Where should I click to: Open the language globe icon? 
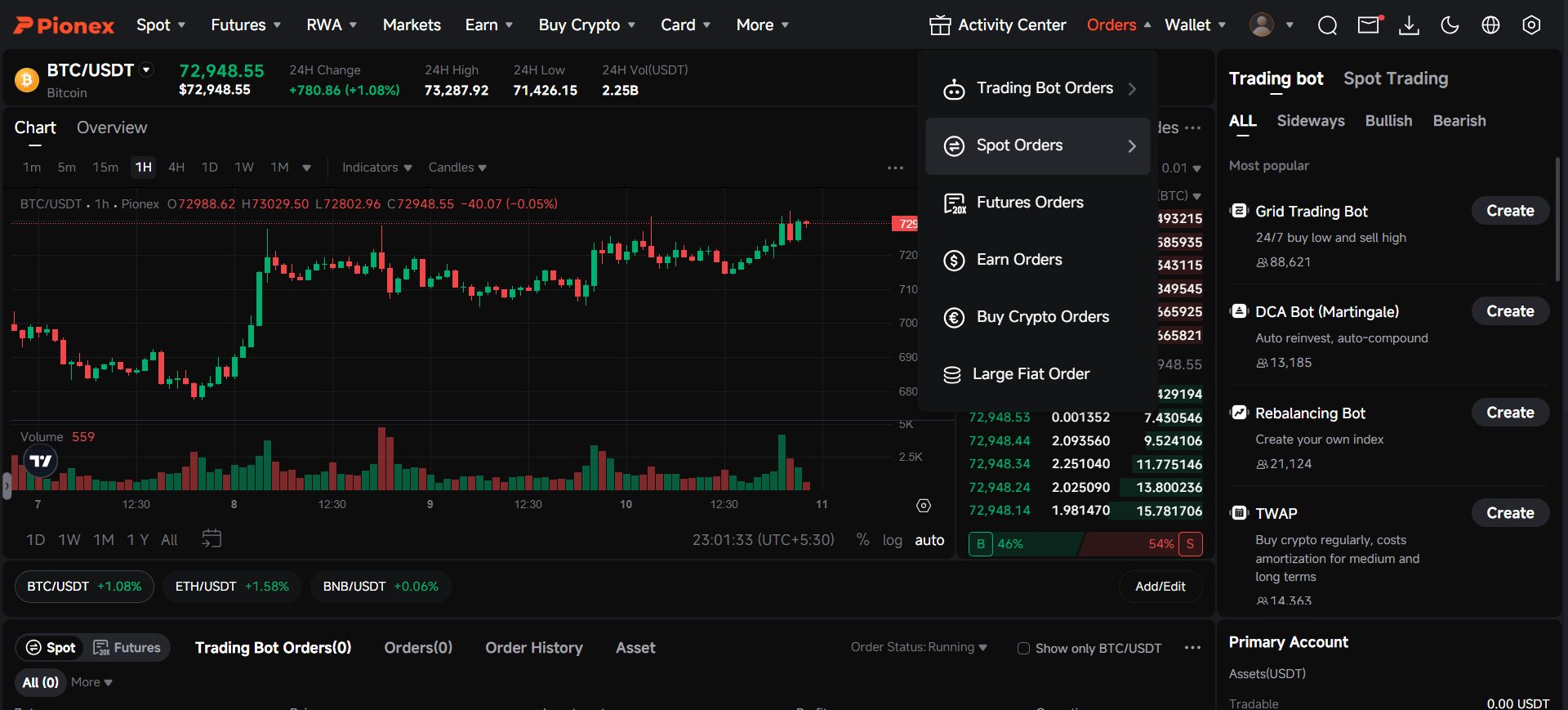pyautogui.click(x=1490, y=25)
